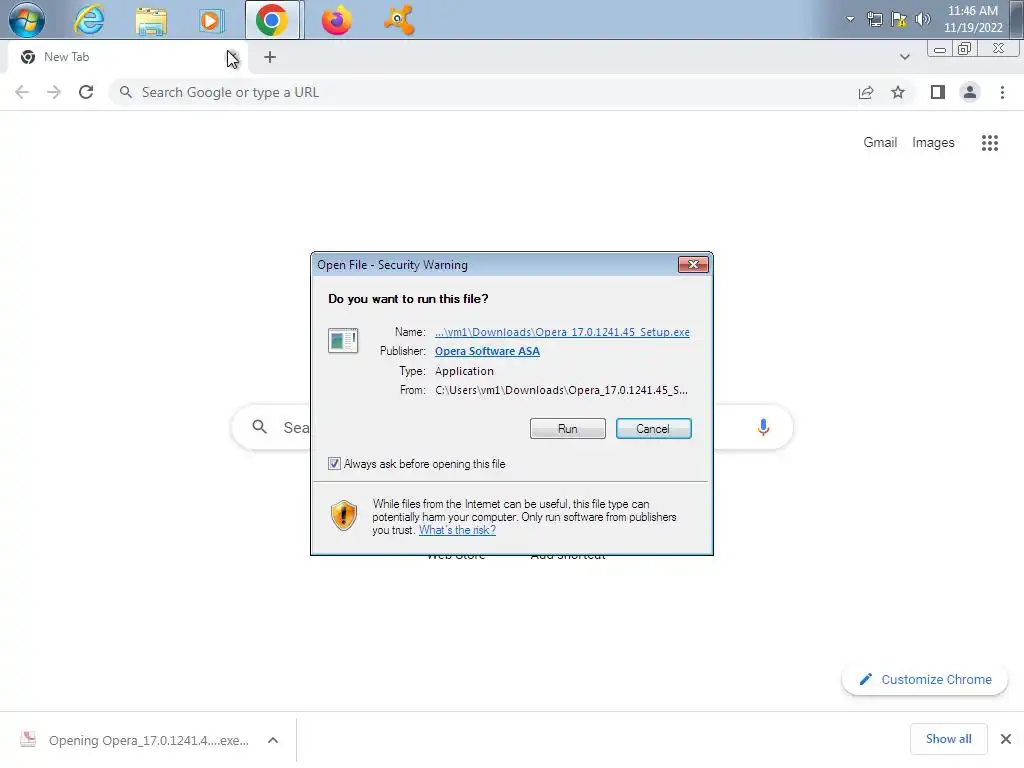
Task: Open Windows Explorer from the taskbar
Action: [x=151, y=20]
